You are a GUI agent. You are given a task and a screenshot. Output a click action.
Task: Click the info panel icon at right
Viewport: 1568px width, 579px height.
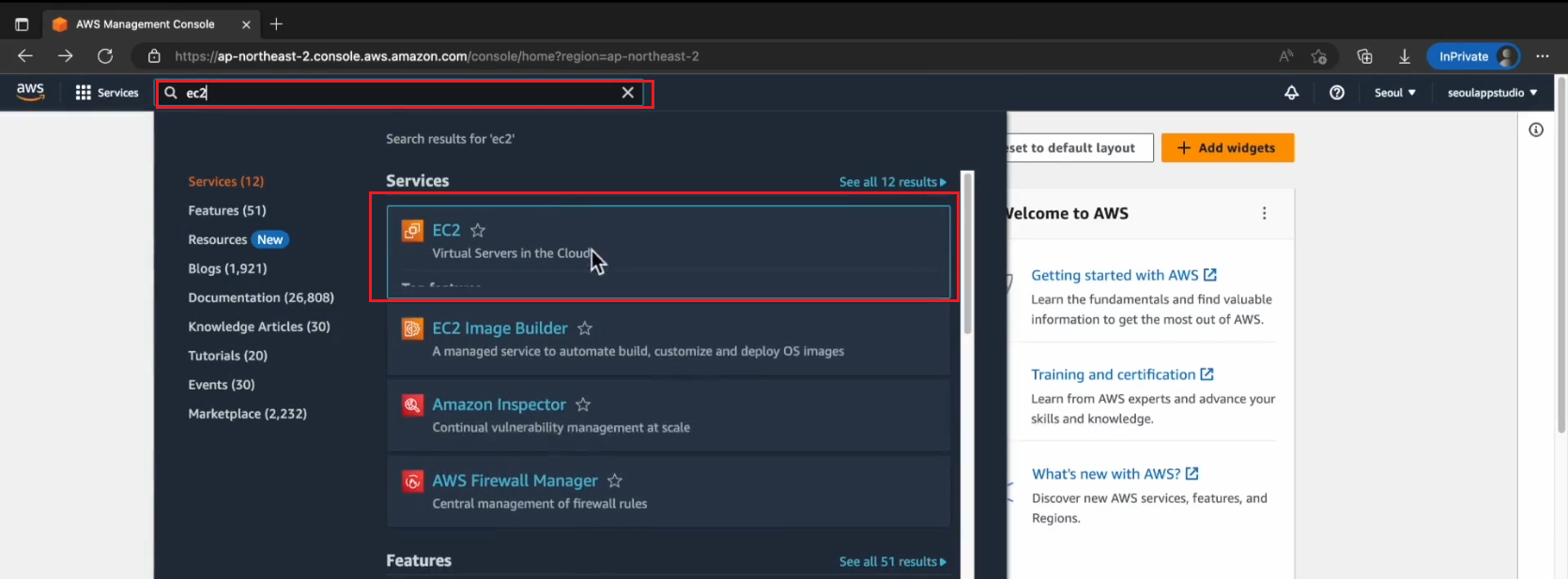pos(1536,130)
